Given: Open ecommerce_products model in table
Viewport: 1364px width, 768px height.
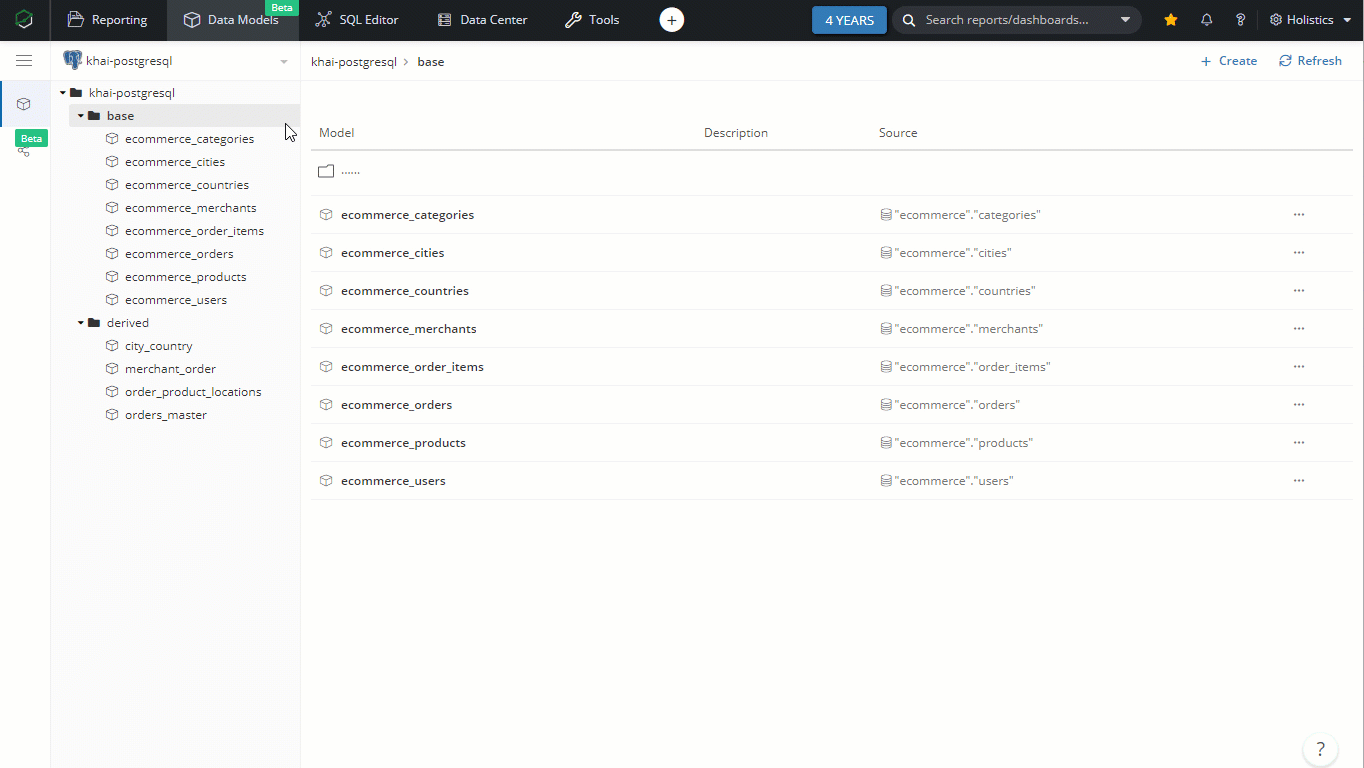Looking at the screenshot, I should click(x=403, y=443).
